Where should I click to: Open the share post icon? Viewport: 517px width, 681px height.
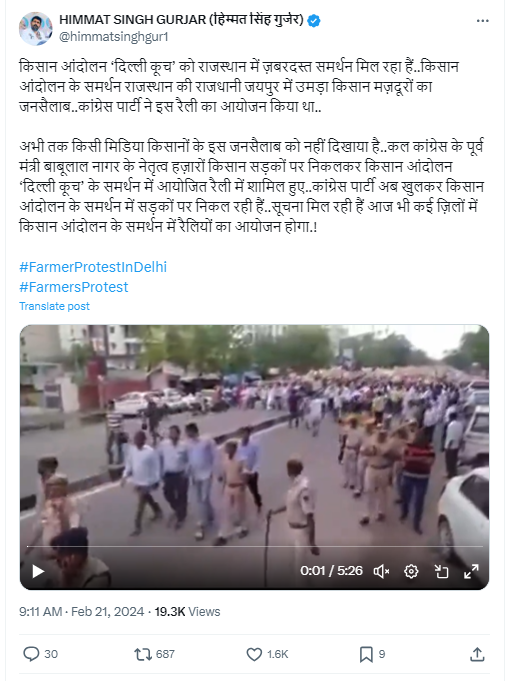click(477, 654)
